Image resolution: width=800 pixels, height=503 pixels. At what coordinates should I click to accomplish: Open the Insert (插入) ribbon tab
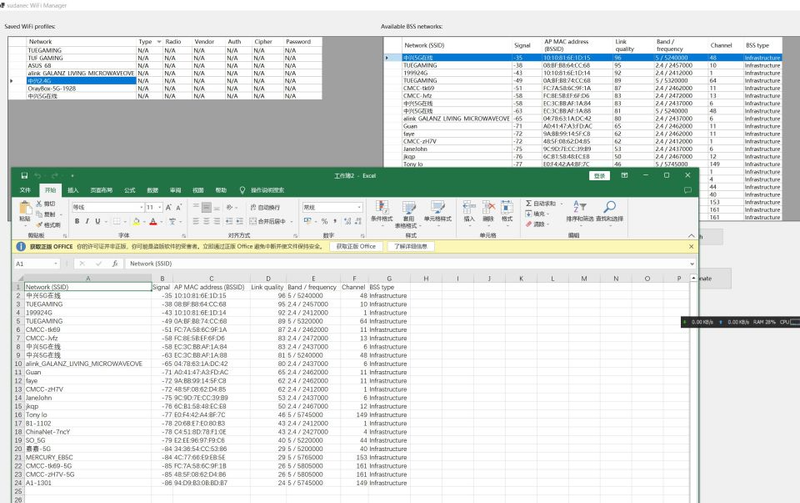pyautogui.click(x=73, y=190)
